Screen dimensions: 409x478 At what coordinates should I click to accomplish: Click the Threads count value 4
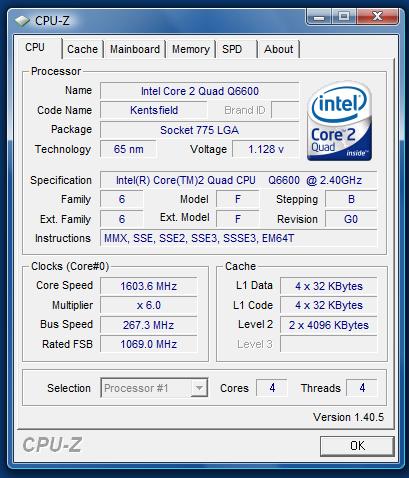click(362, 388)
